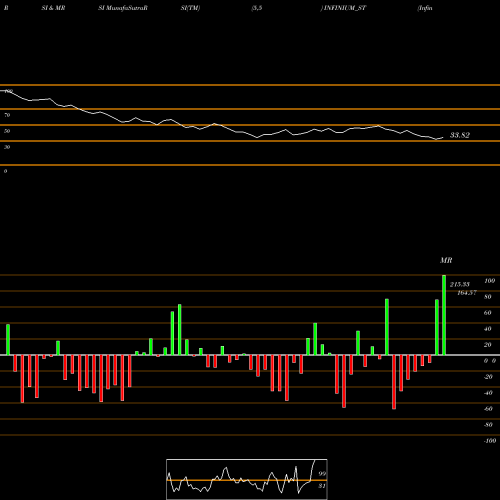Click the 'SI(TM)' header text

(x=190, y=8)
